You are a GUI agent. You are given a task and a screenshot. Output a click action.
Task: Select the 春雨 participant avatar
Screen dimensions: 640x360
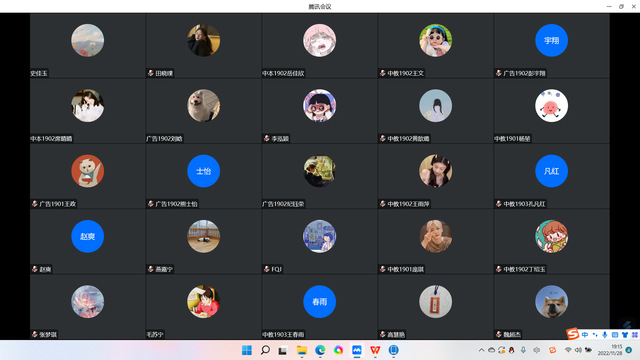320,302
